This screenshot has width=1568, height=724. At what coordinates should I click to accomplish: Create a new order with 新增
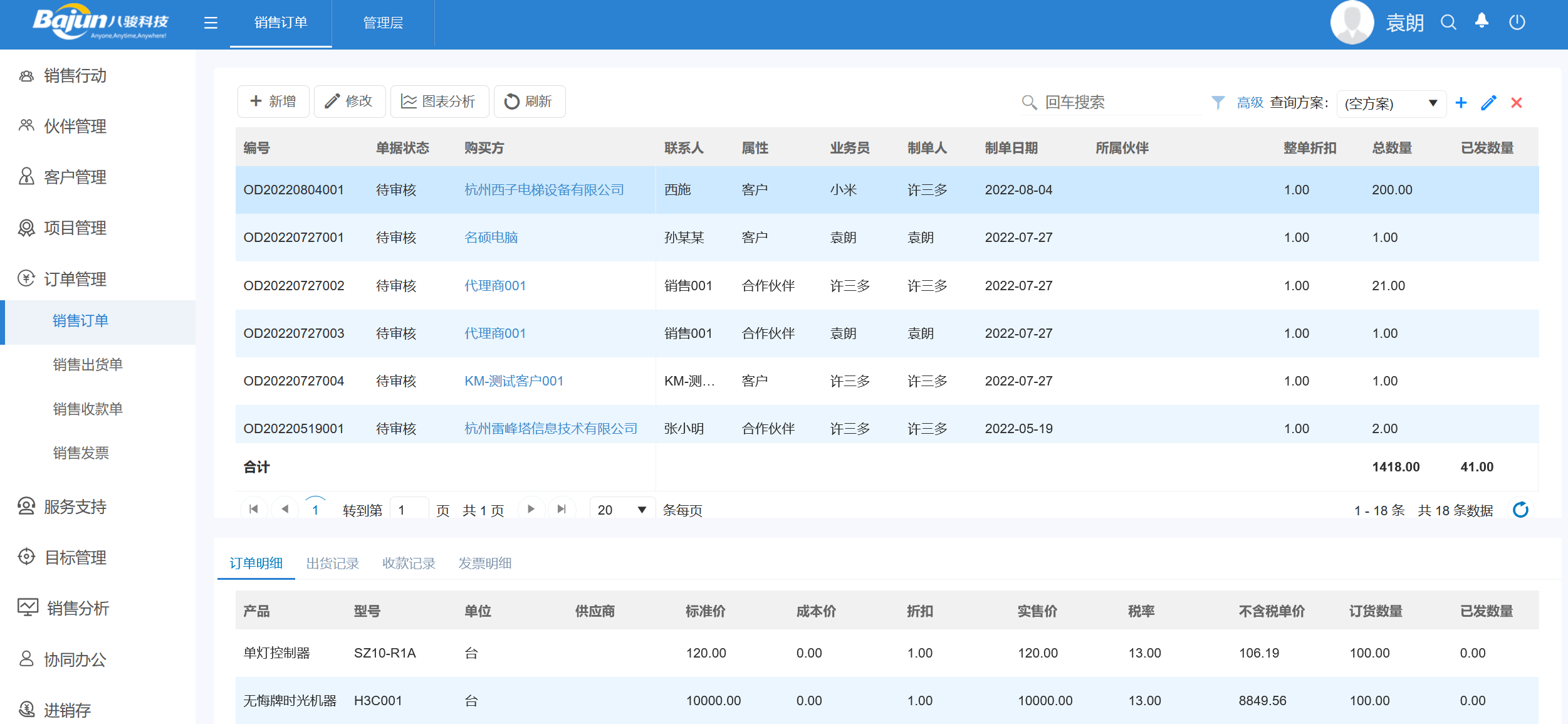[273, 101]
